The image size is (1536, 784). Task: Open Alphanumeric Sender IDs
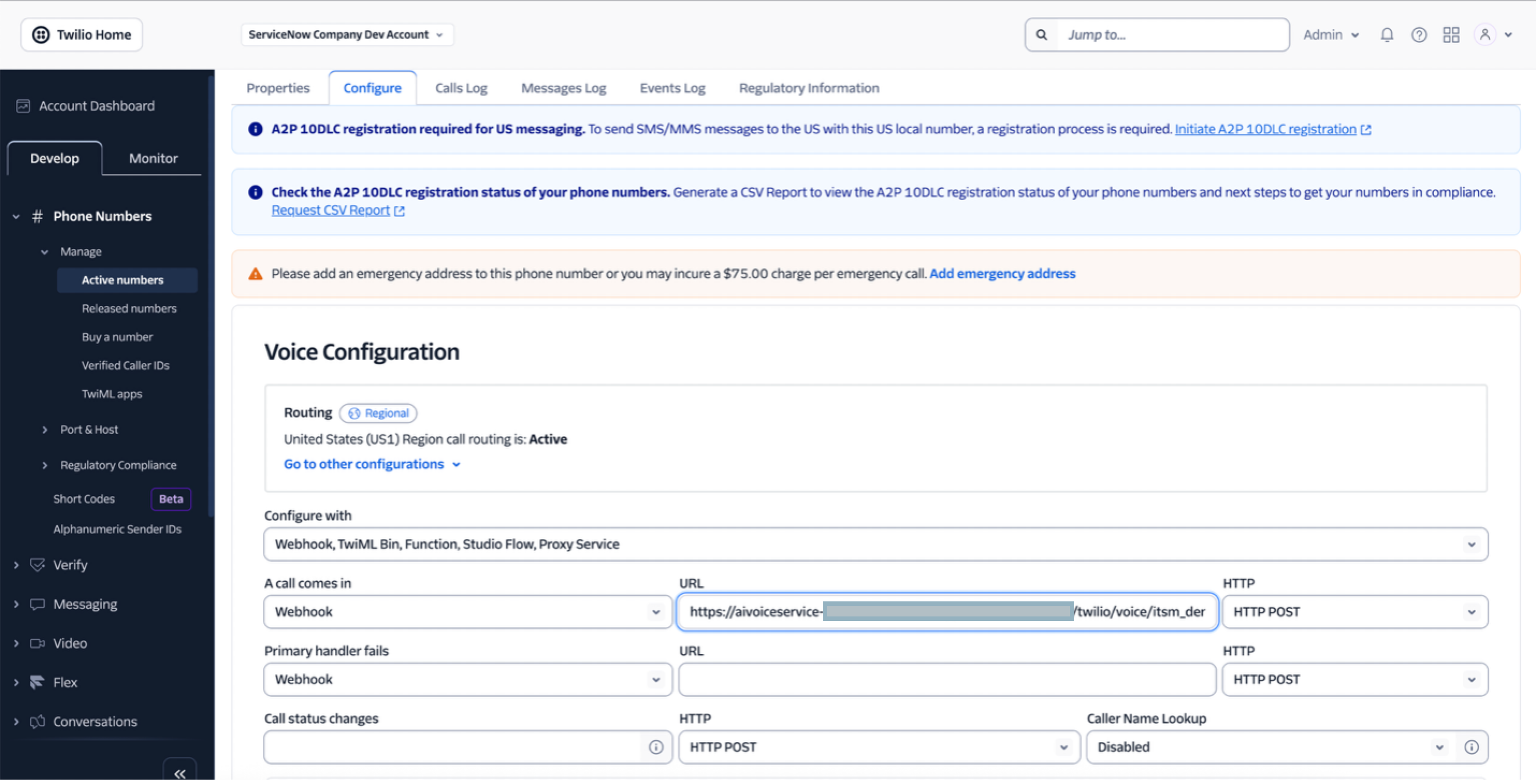(117, 529)
